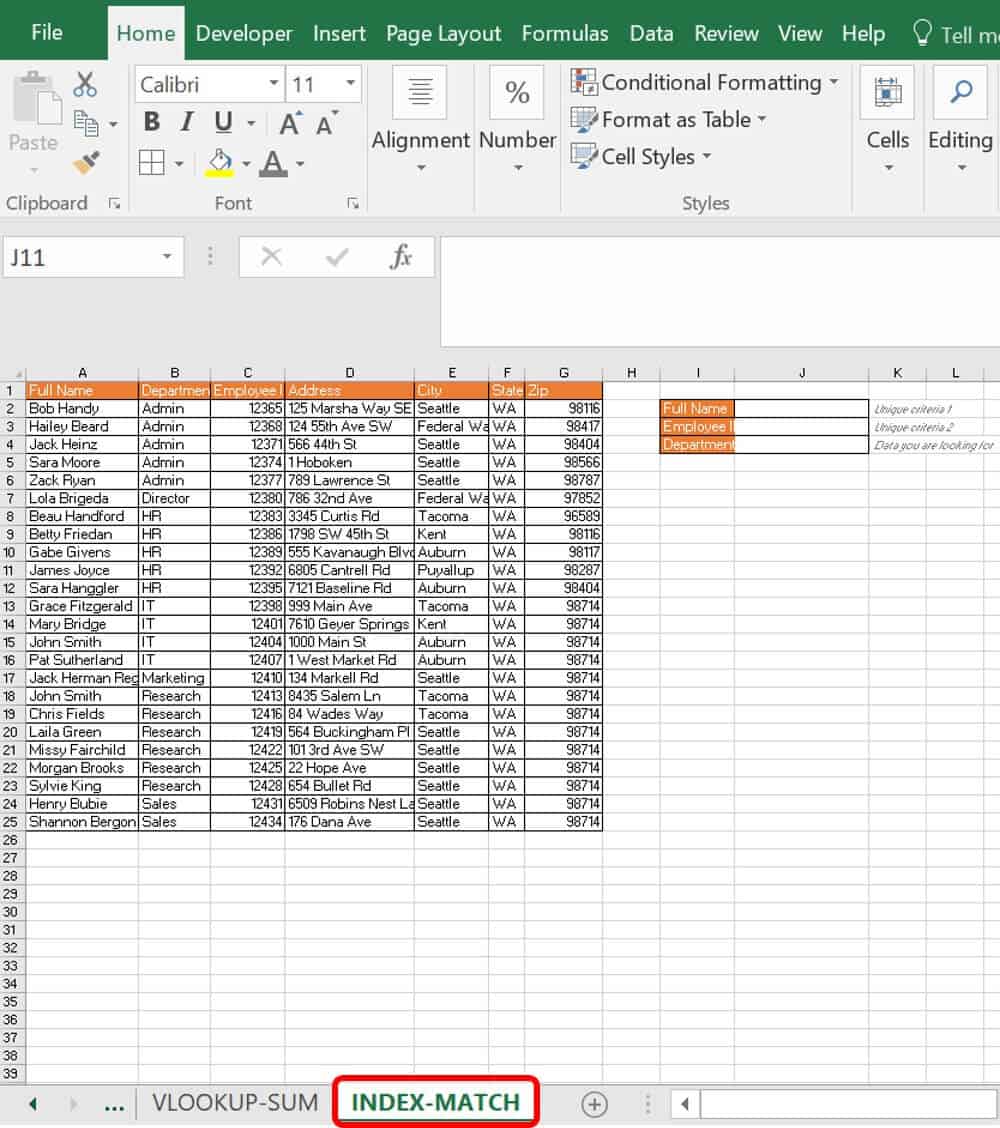1000x1128 pixels.
Task: Open Conditional Formatting menu
Action: tap(704, 82)
